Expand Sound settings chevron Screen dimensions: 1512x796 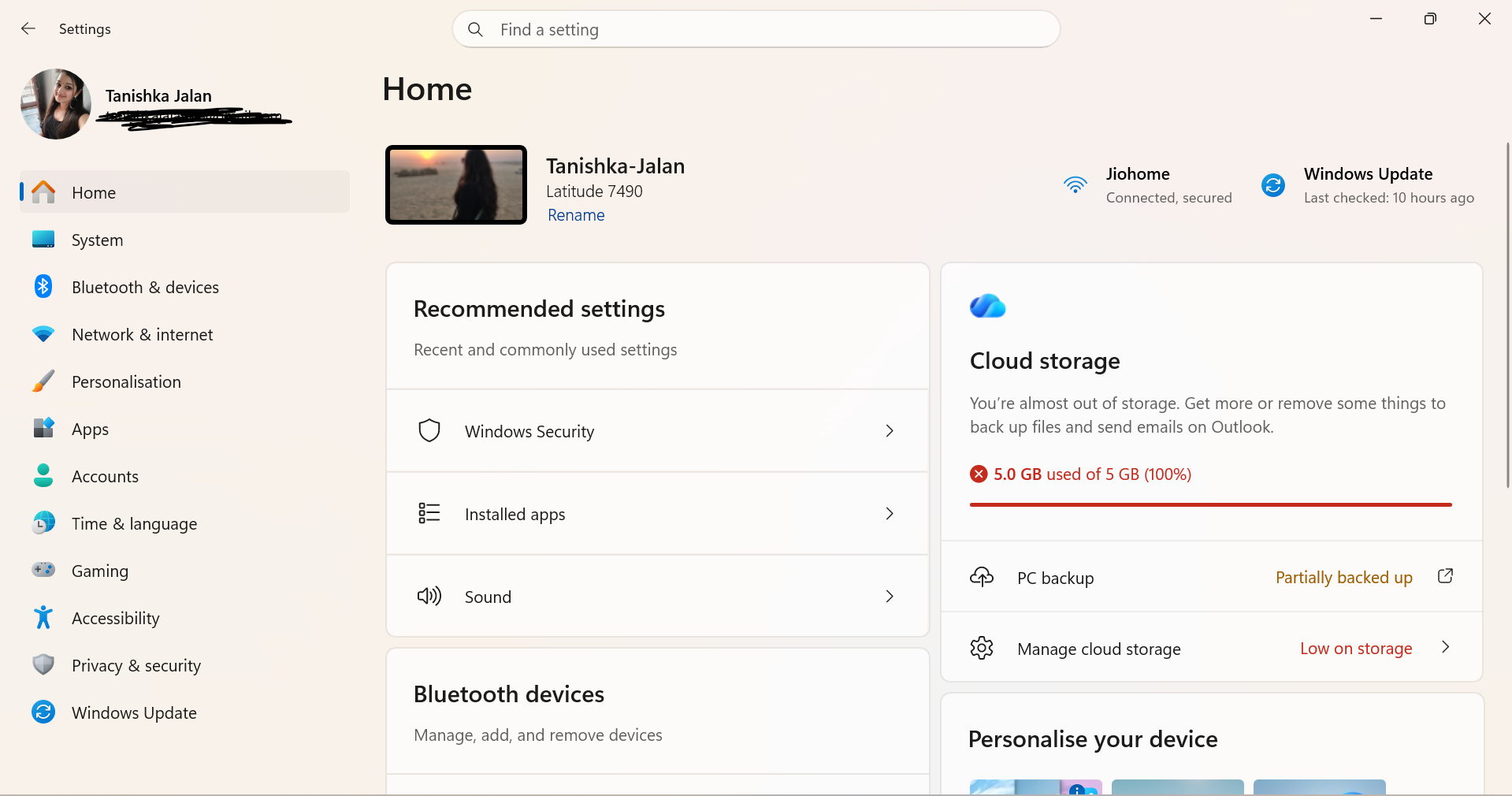click(890, 597)
